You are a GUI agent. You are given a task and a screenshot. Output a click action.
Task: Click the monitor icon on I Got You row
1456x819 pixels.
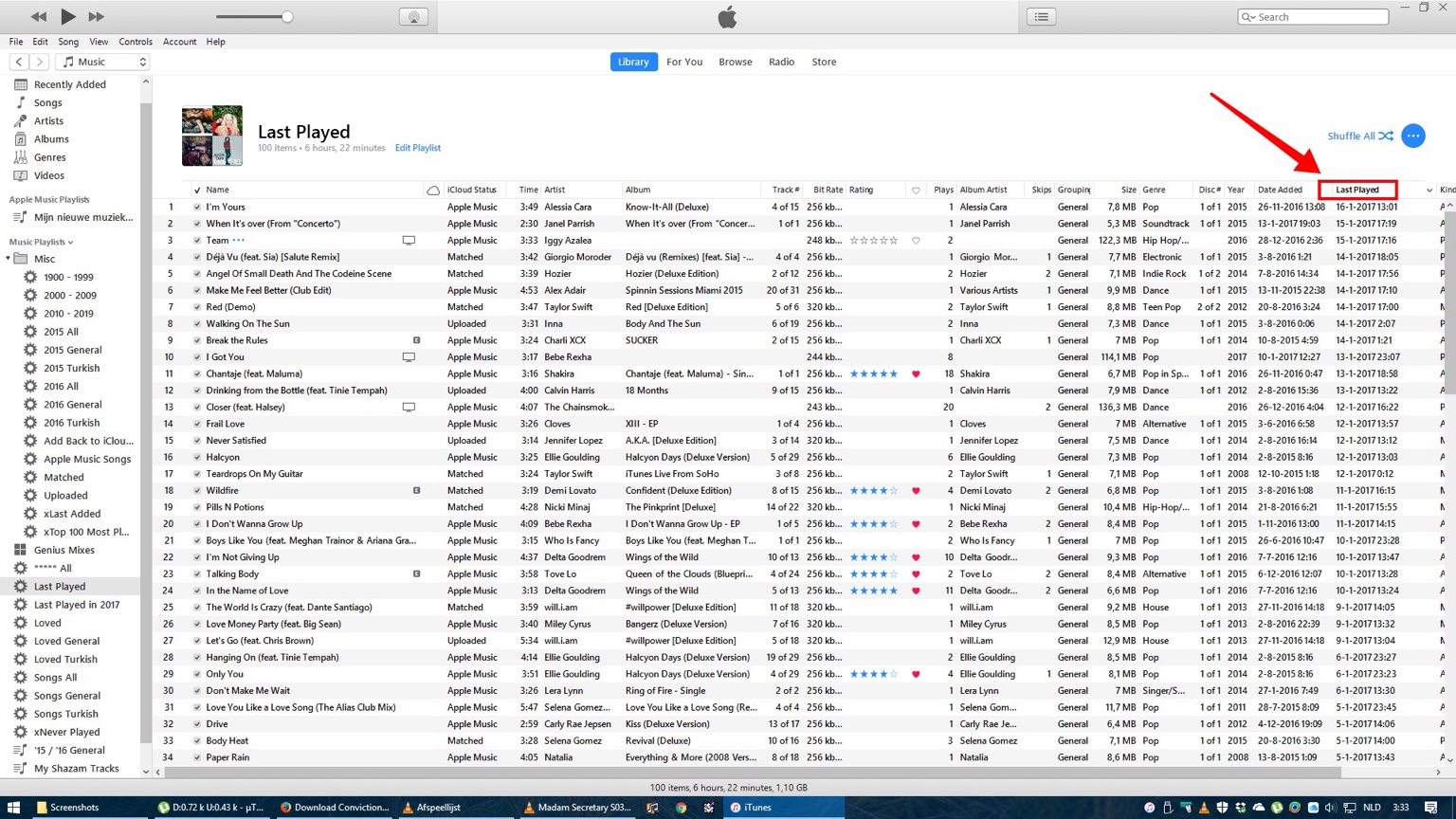click(x=409, y=357)
